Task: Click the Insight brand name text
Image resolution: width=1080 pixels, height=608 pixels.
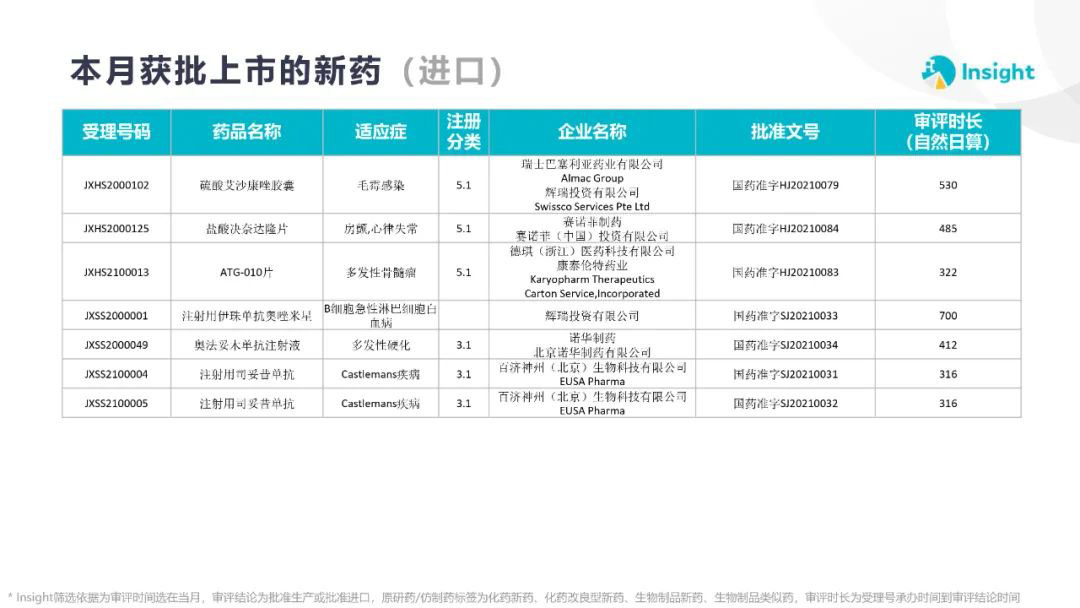Action: 997,72
